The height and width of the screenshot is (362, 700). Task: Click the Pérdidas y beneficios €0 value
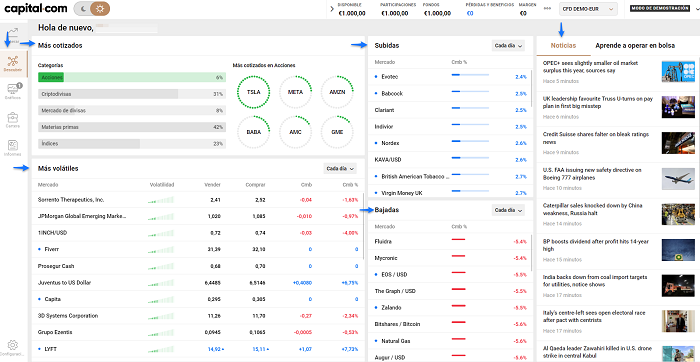point(470,13)
